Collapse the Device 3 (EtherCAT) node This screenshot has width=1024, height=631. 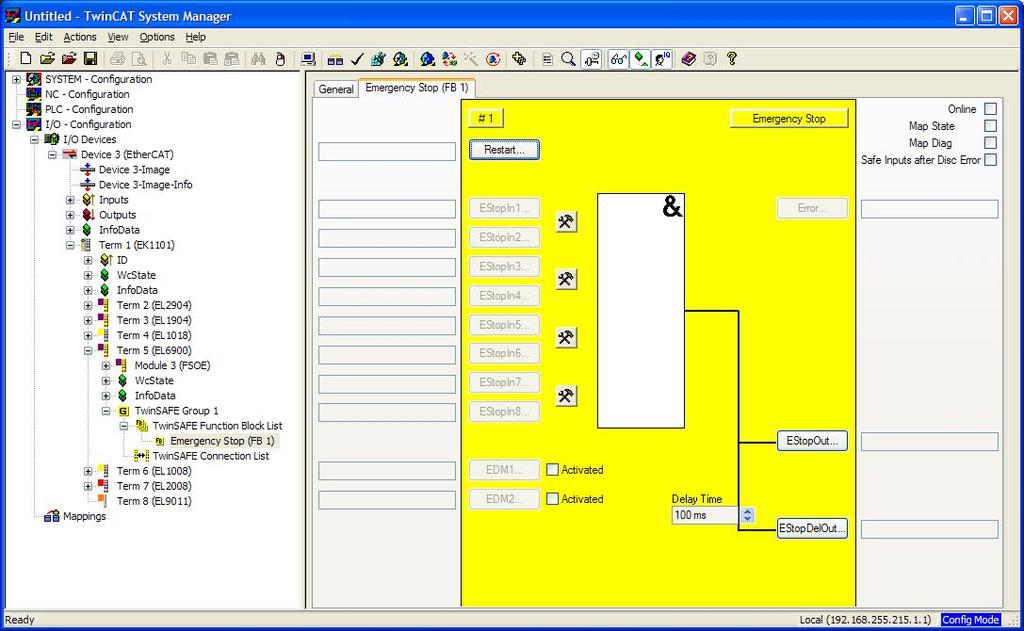pos(52,154)
